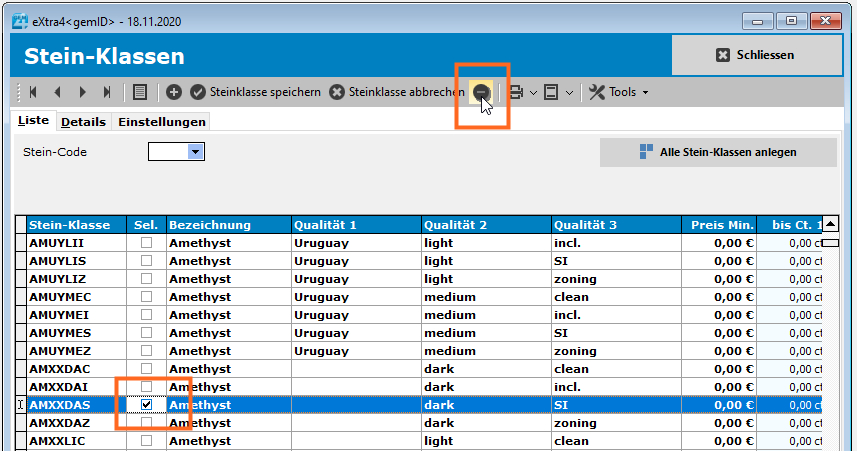Click Alle Stein-Klassen anlegen button
857x451 pixels.
tap(718, 152)
